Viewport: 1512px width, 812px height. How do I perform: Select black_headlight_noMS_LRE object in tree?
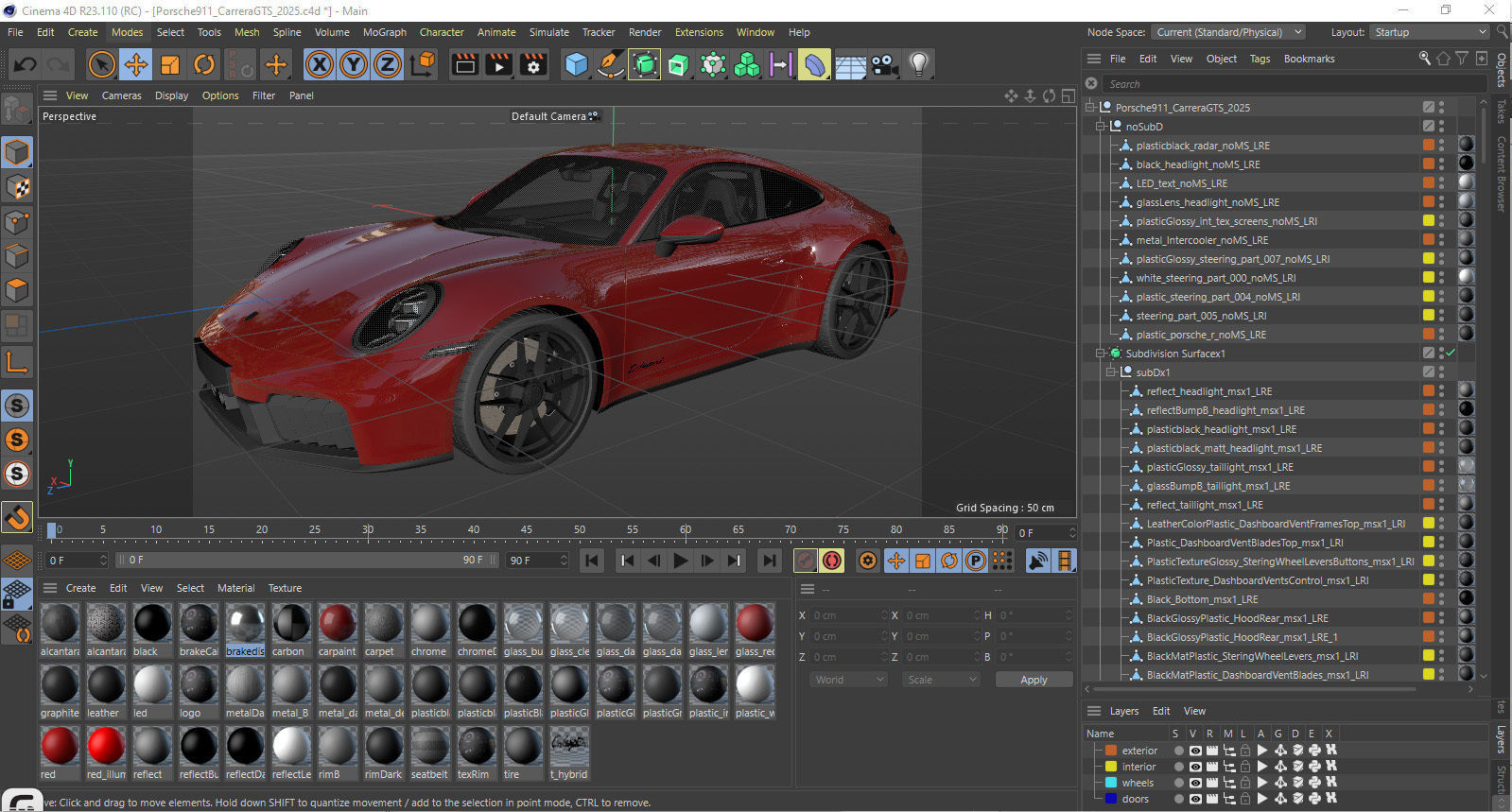coord(1197,164)
